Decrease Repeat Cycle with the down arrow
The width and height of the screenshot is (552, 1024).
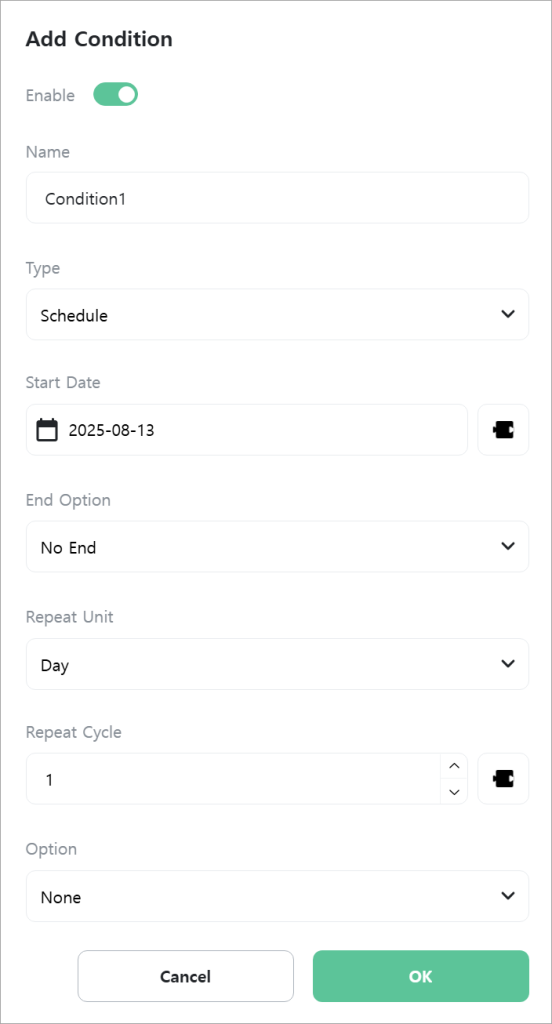pyautogui.click(x=454, y=792)
